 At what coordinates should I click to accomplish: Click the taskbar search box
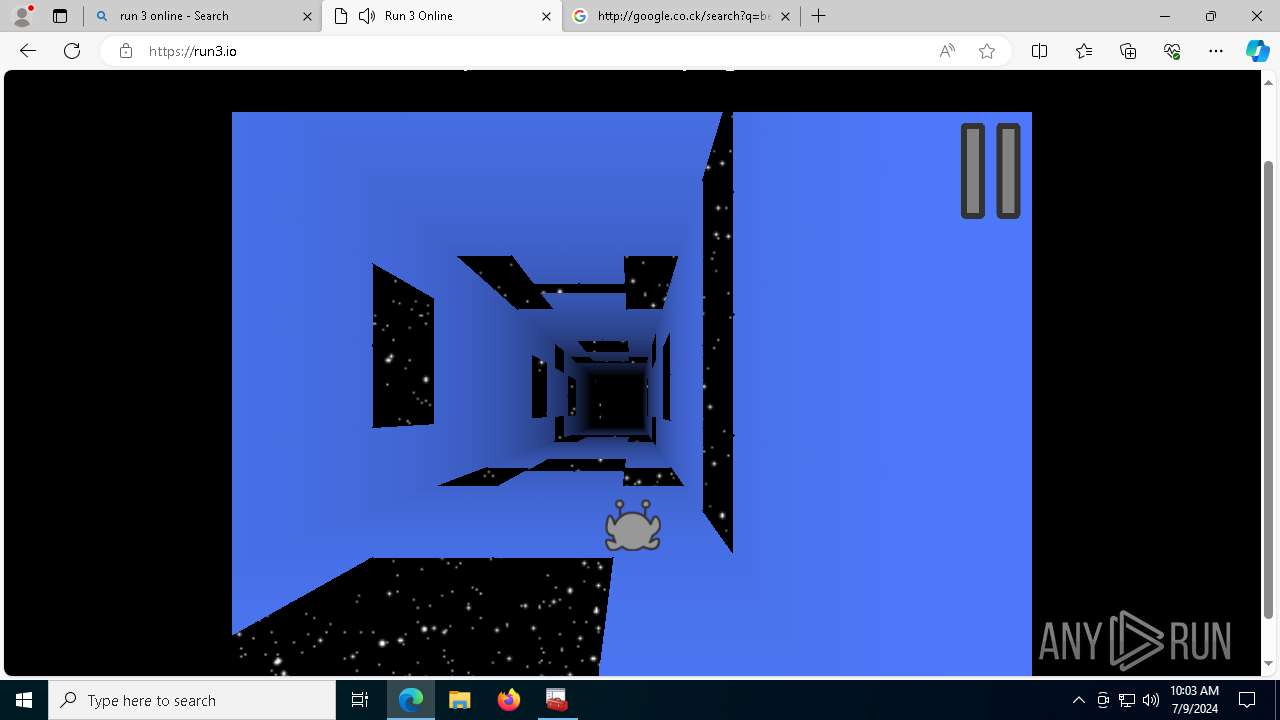pyautogui.click(x=192, y=700)
